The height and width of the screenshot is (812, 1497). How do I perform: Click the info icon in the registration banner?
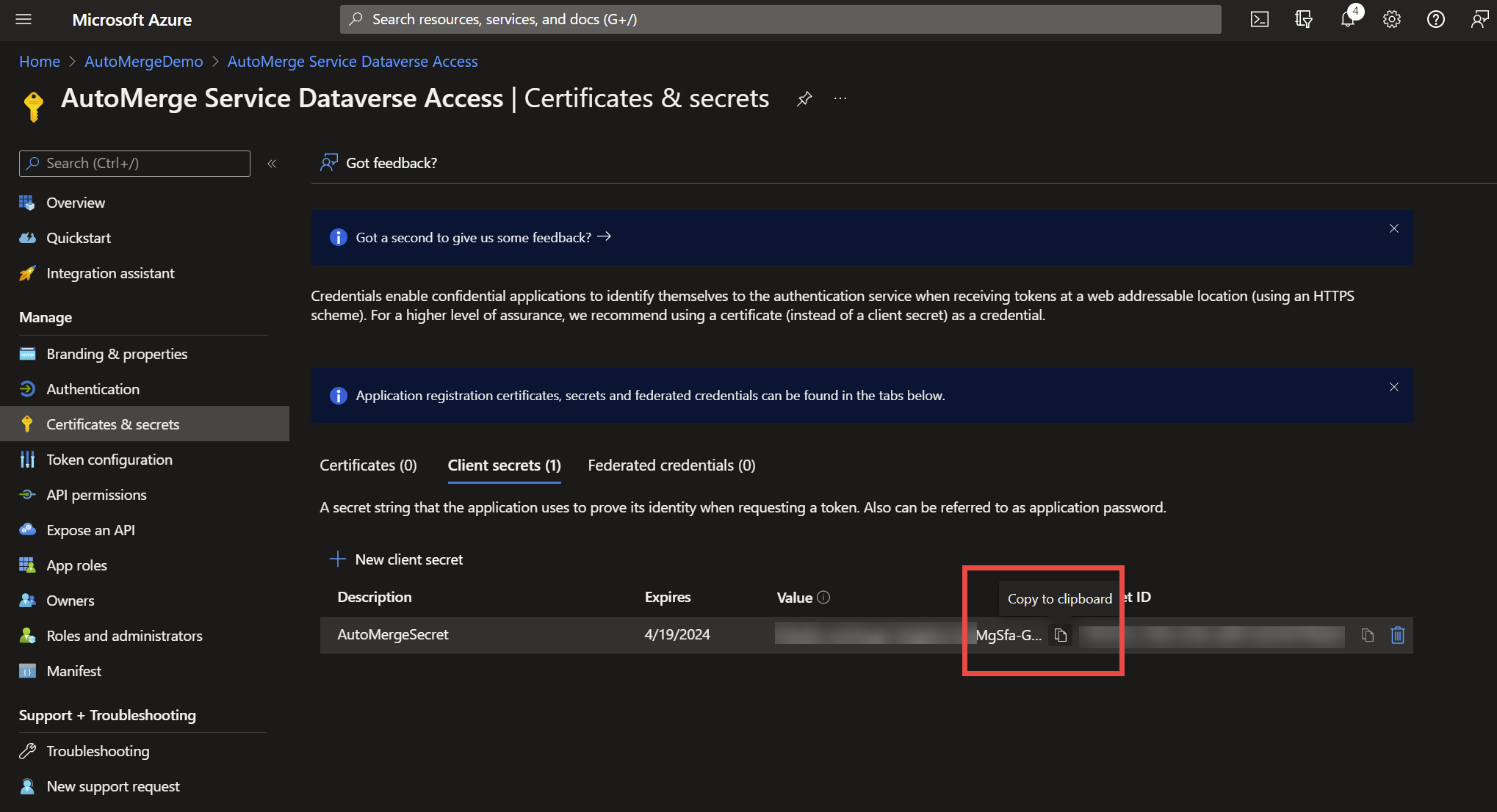point(338,396)
